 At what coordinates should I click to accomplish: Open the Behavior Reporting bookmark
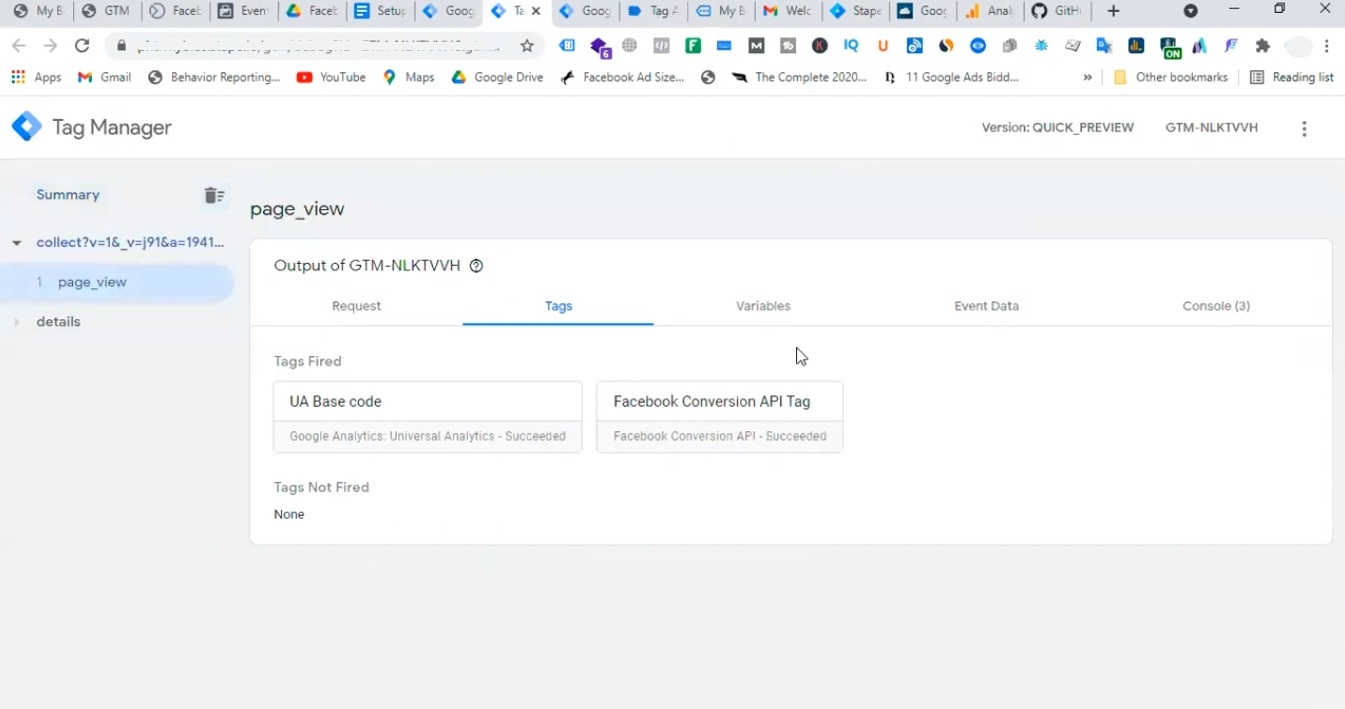214,77
